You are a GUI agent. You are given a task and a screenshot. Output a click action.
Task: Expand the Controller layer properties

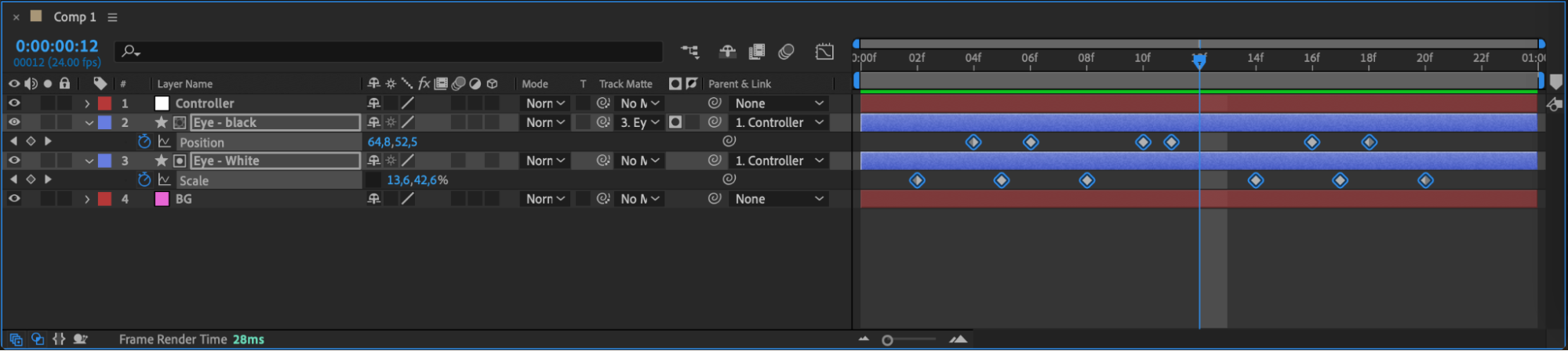pyautogui.click(x=87, y=103)
